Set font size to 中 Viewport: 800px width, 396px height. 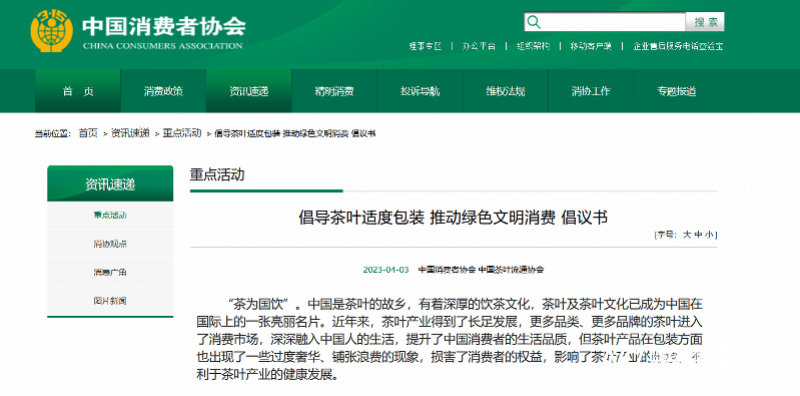[x=698, y=235]
